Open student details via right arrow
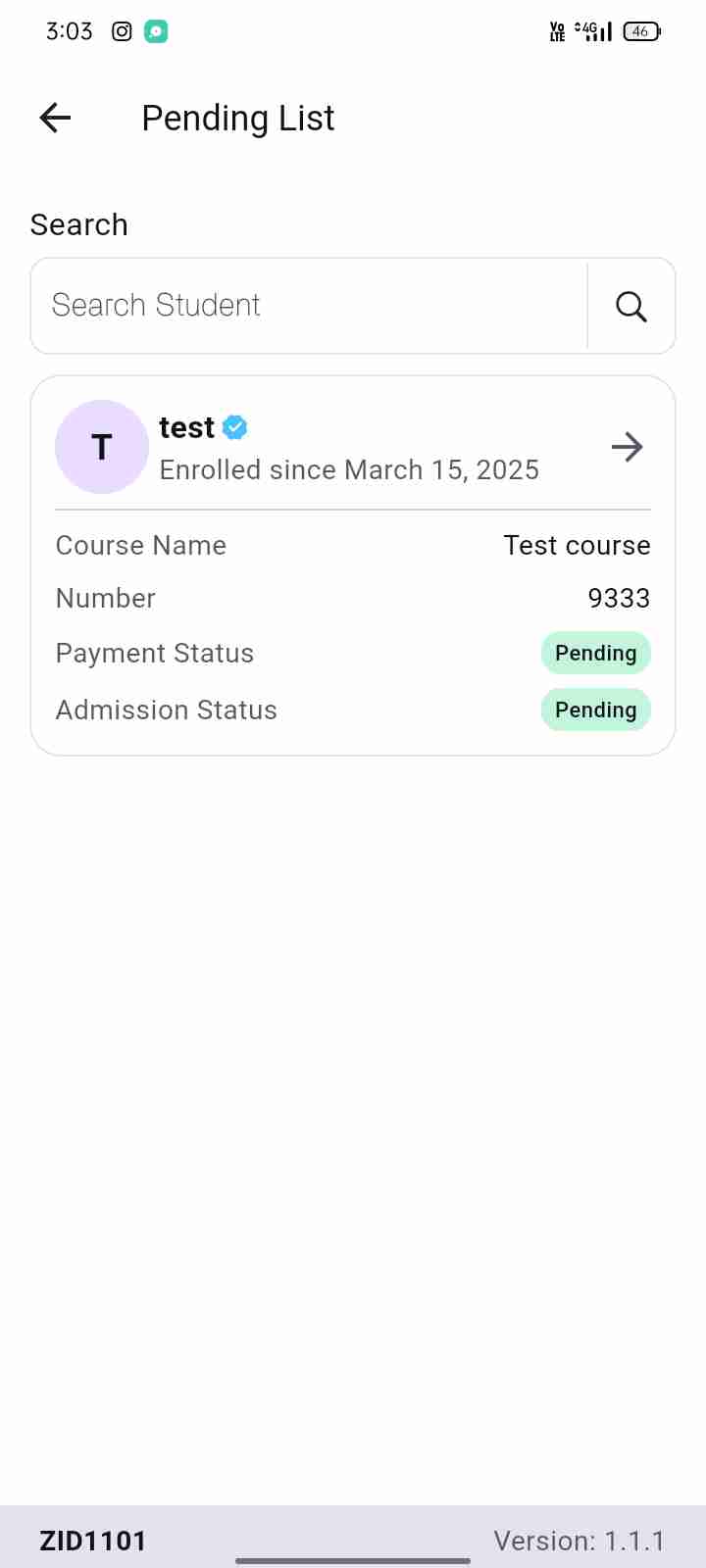Screen dimensions: 706x1568 tap(627, 448)
